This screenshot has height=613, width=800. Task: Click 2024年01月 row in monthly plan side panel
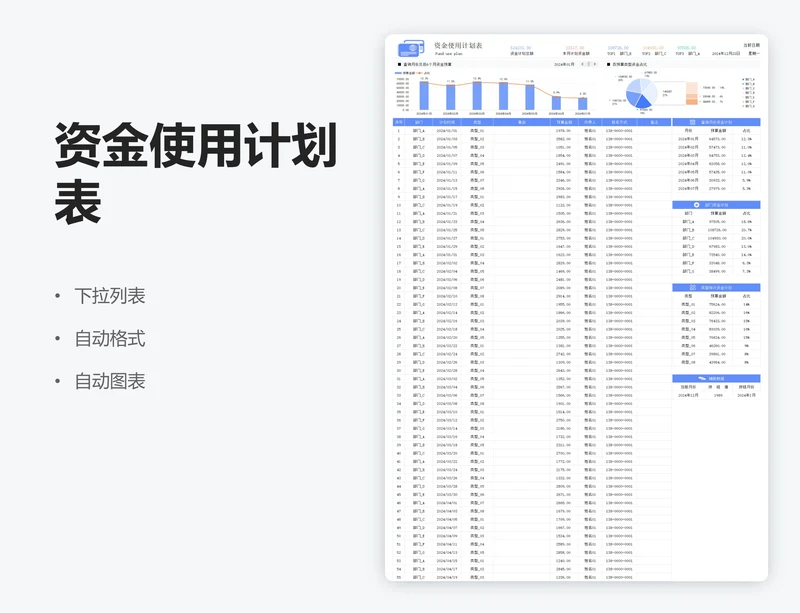(716, 139)
